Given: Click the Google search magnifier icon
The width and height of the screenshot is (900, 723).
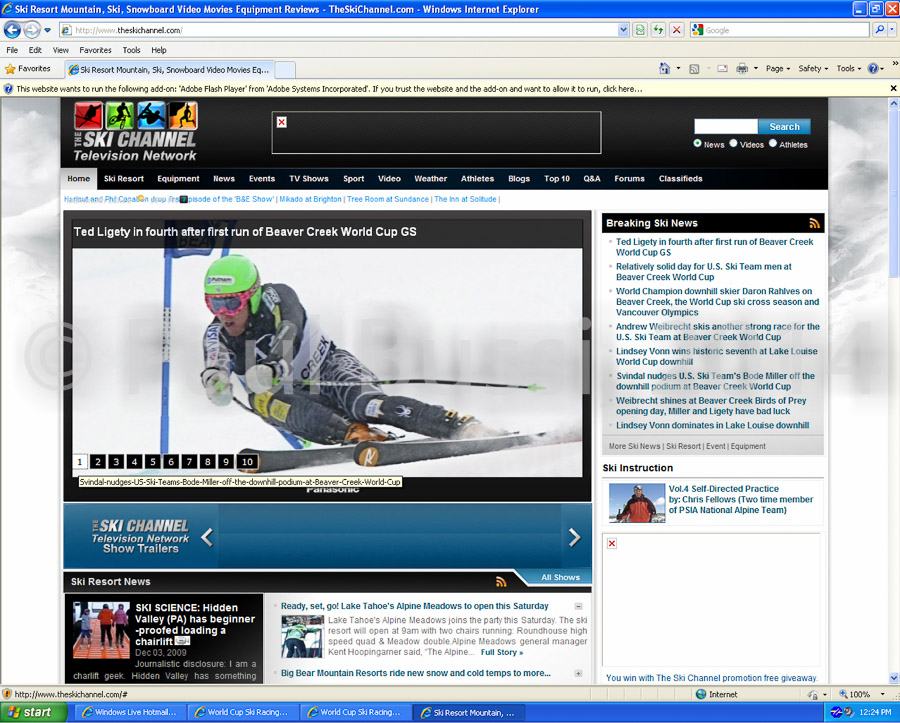Looking at the screenshot, I should click(x=879, y=30).
